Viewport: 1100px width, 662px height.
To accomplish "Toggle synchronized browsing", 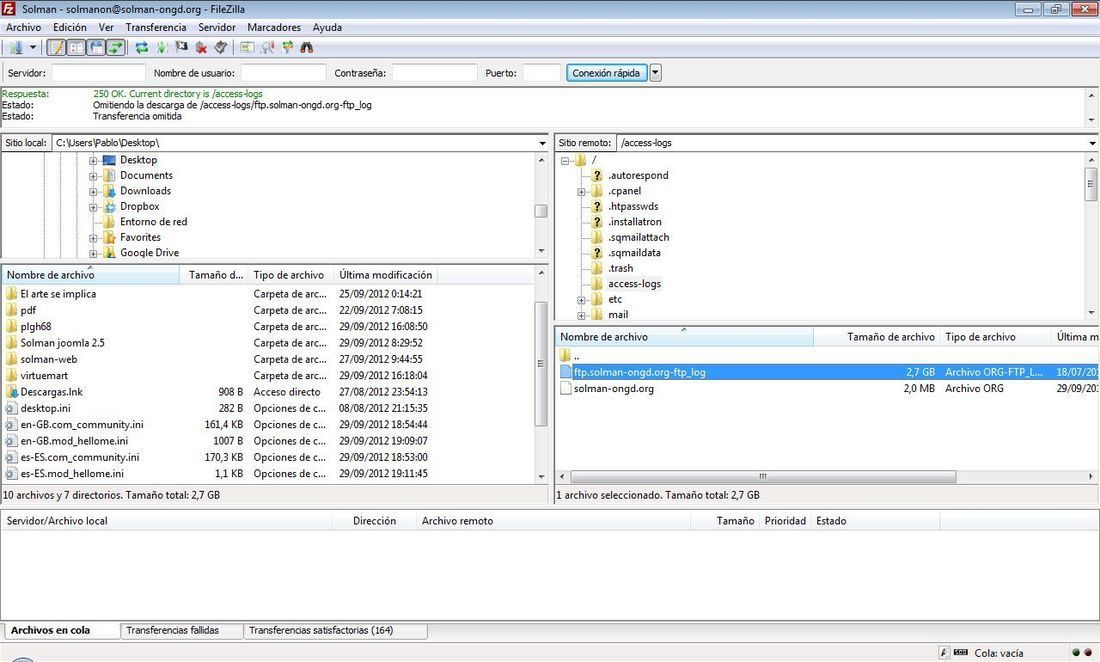I will pos(287,48).
